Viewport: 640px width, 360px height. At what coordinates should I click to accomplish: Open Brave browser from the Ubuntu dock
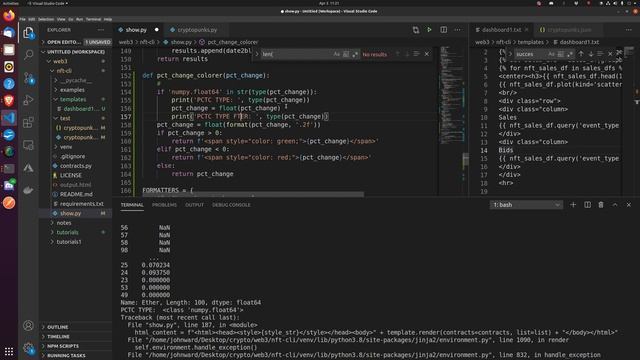click(9, 101)
